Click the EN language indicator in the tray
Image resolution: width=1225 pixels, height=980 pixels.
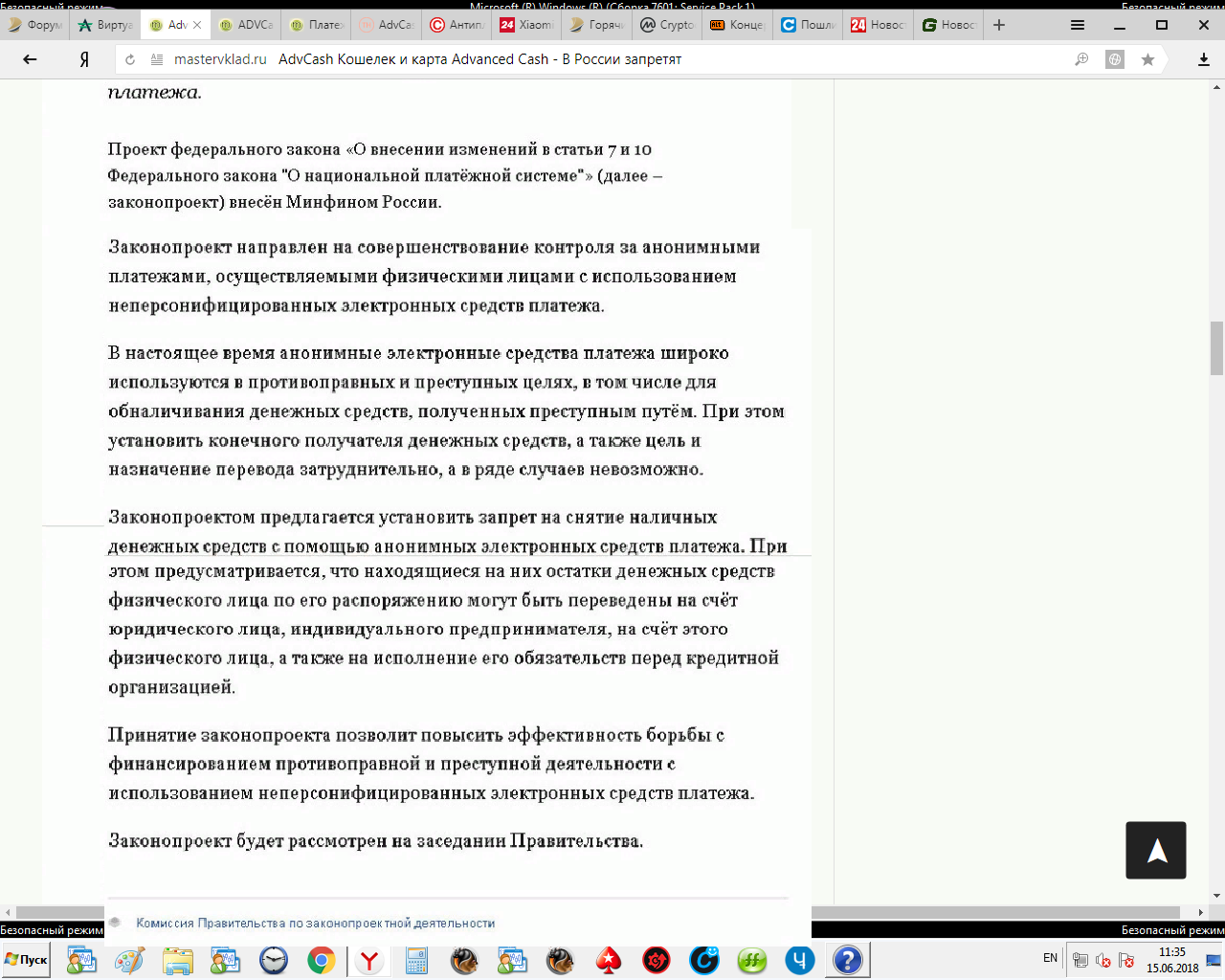pos(1050,958)
